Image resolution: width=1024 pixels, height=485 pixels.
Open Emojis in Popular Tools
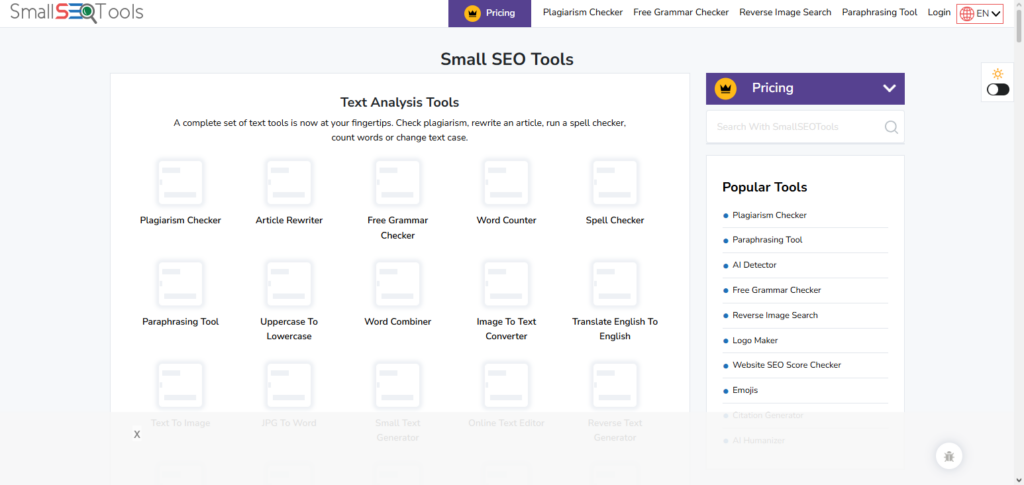click(745, 390)
